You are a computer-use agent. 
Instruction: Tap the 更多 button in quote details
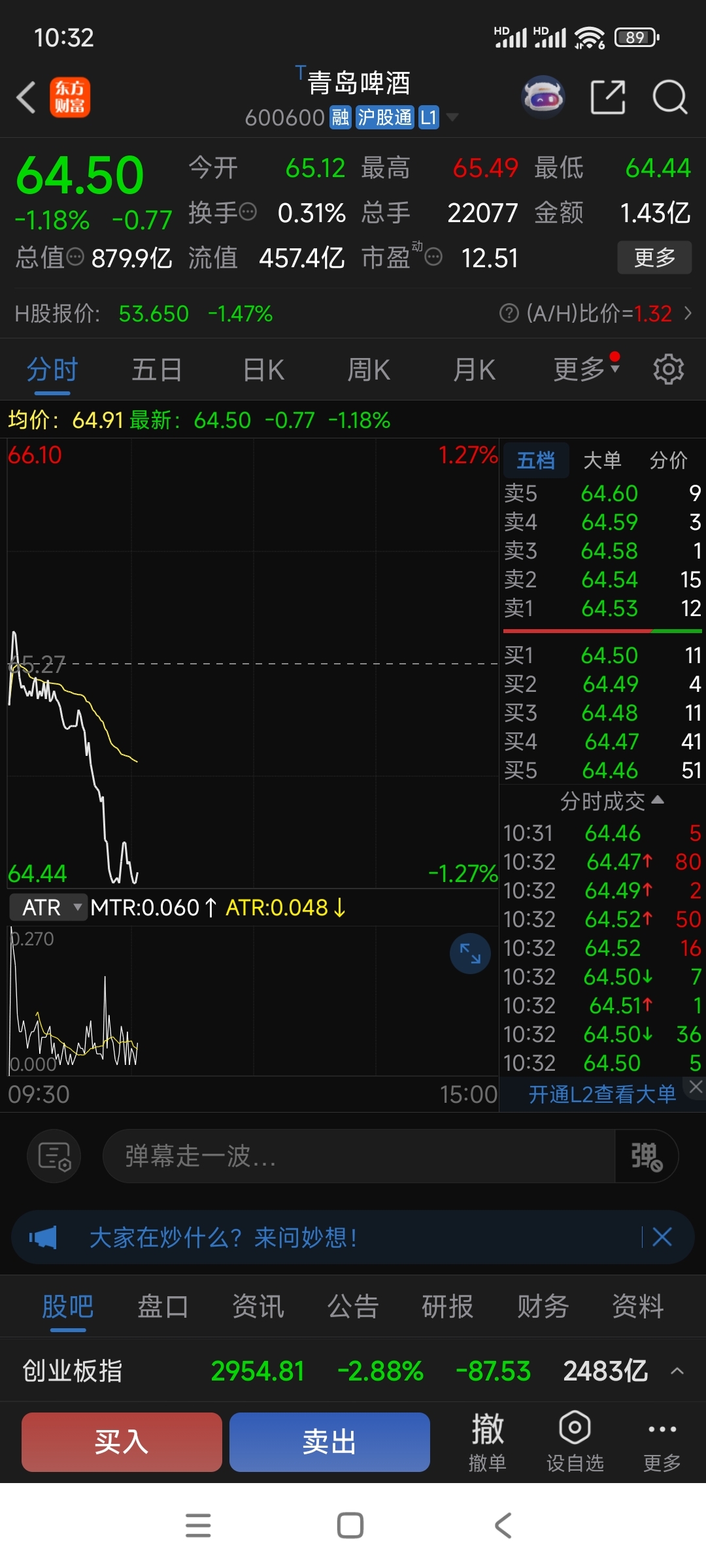pyautogui.click(x=654, y=257)
